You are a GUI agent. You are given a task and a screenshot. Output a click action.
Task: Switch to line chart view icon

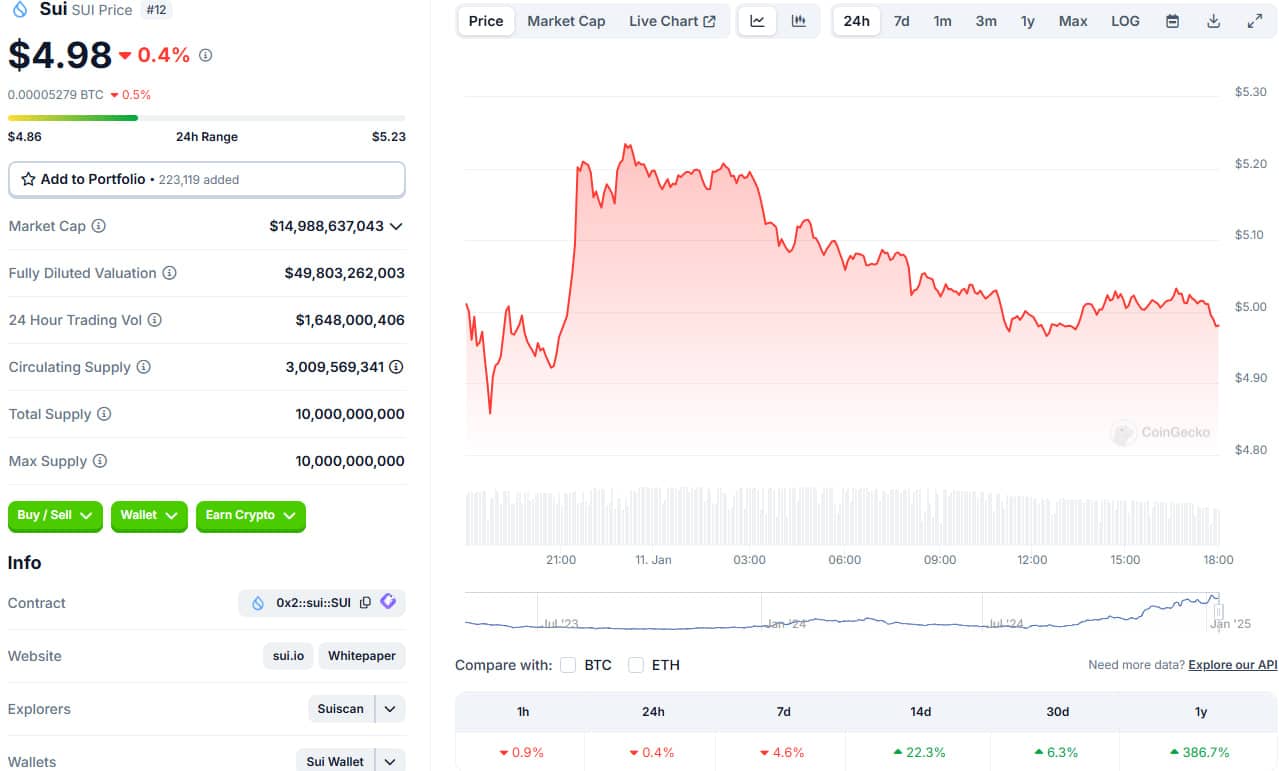coord(757,21)
